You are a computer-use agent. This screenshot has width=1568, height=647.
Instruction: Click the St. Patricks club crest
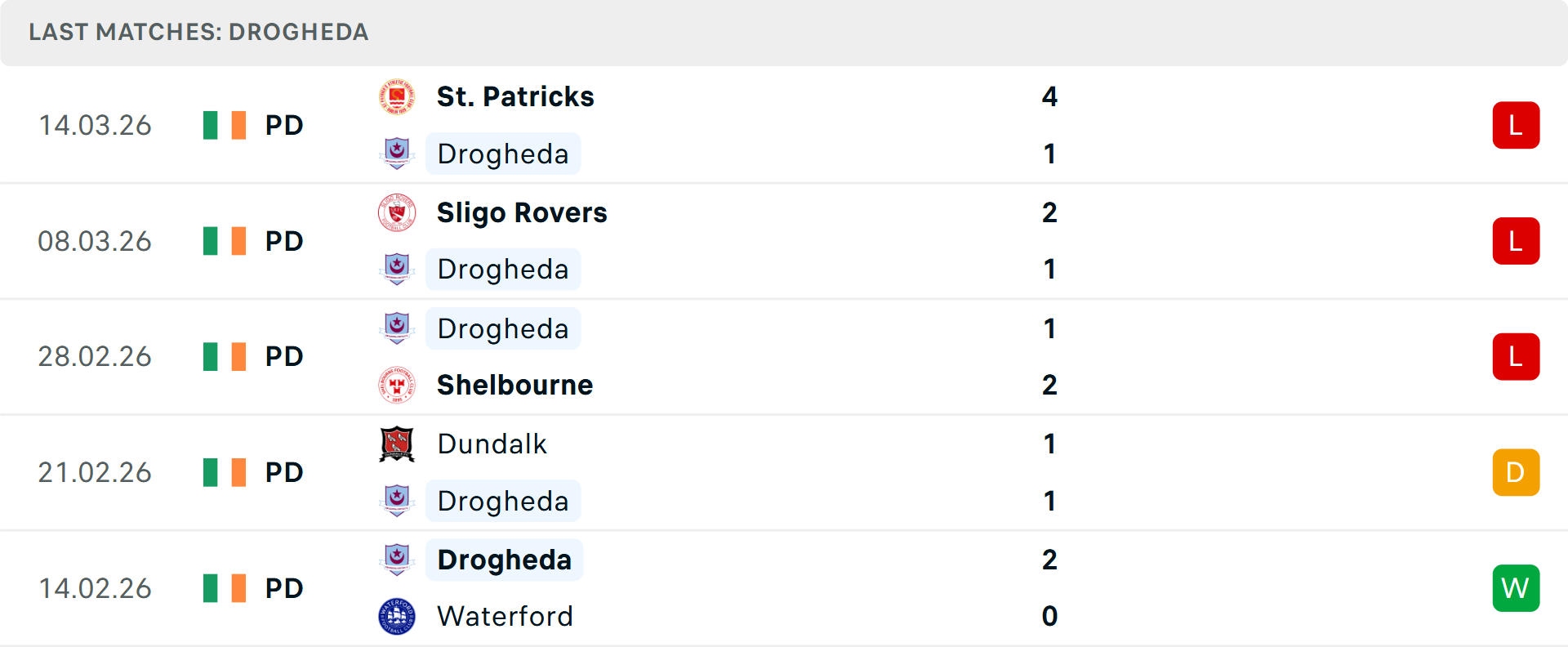tap(396, 96)
